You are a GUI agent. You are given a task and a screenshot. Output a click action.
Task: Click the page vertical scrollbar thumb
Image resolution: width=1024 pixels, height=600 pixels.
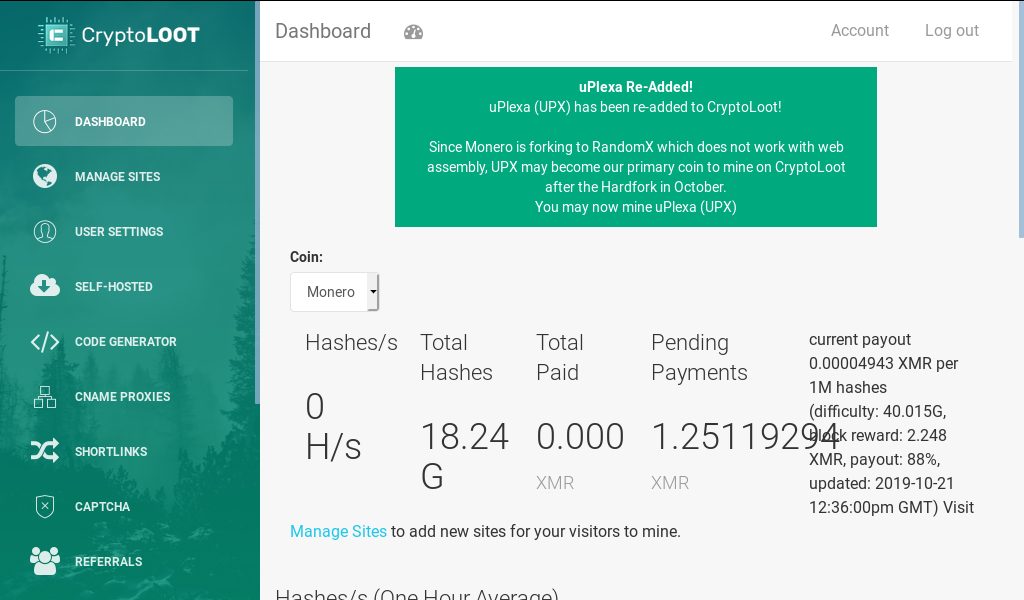tap(1021, 119)
